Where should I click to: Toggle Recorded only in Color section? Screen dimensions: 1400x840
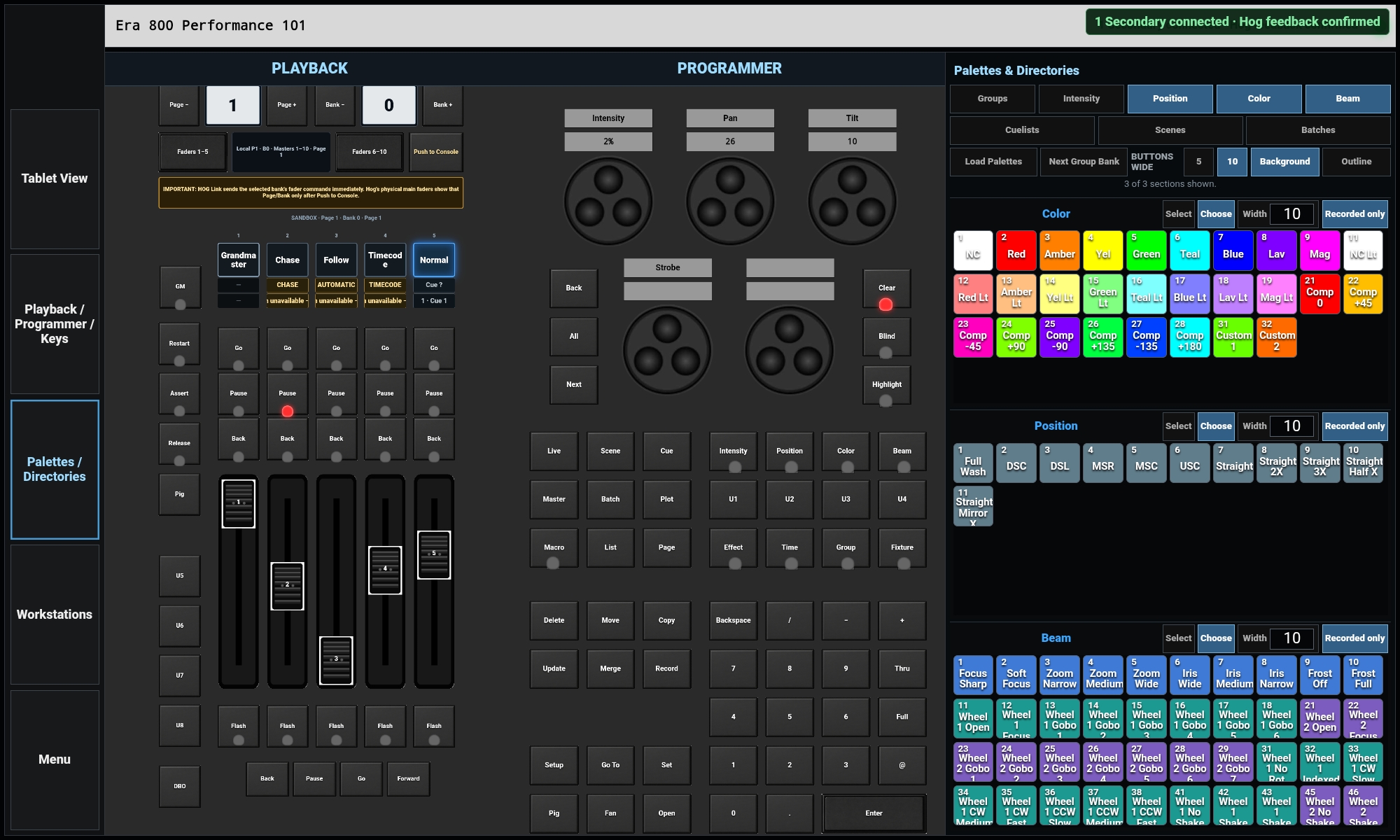pyautogui.click(x=1354, y=214)
